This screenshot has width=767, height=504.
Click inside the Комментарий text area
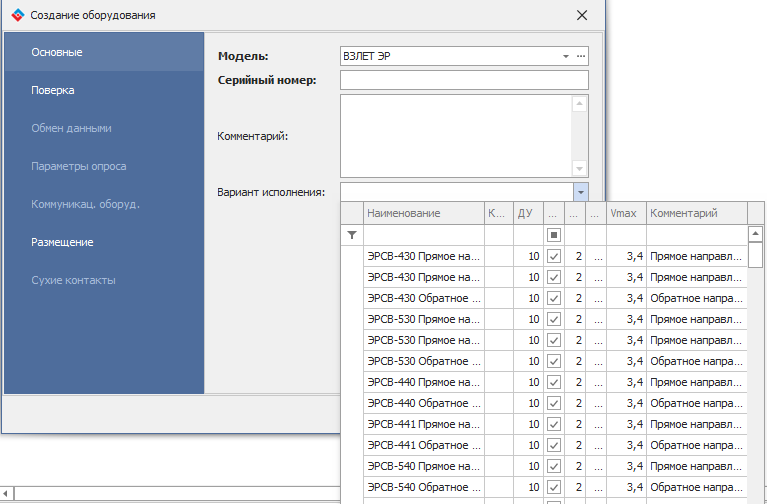[x=456, y=136]
